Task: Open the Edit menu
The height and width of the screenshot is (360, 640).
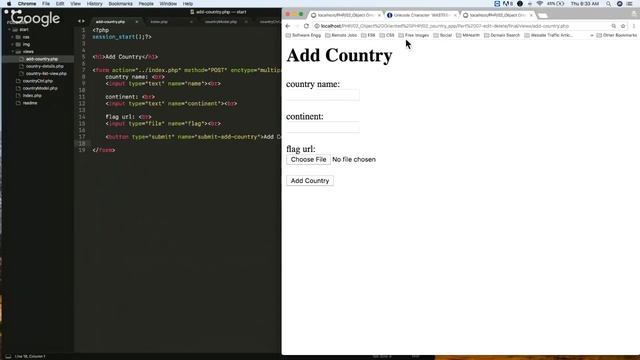Action: coord(60,4)
